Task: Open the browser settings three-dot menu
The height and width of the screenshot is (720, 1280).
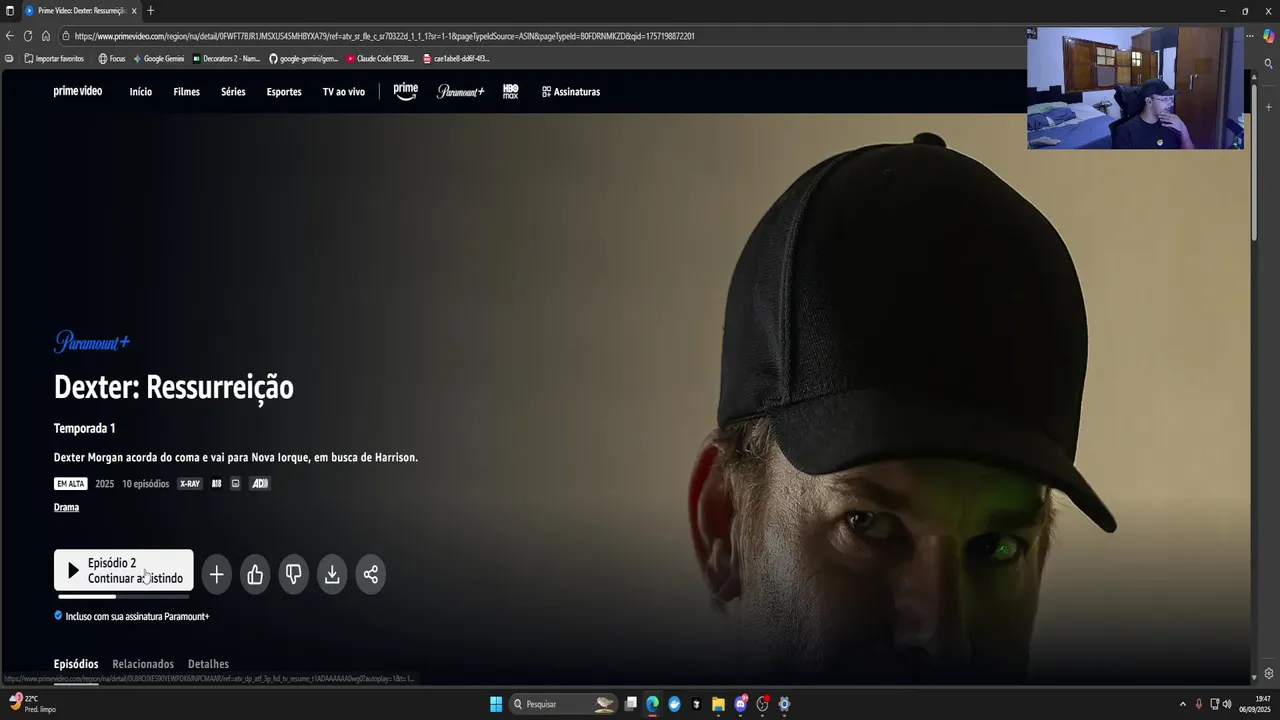Action: pos(1250,36)
